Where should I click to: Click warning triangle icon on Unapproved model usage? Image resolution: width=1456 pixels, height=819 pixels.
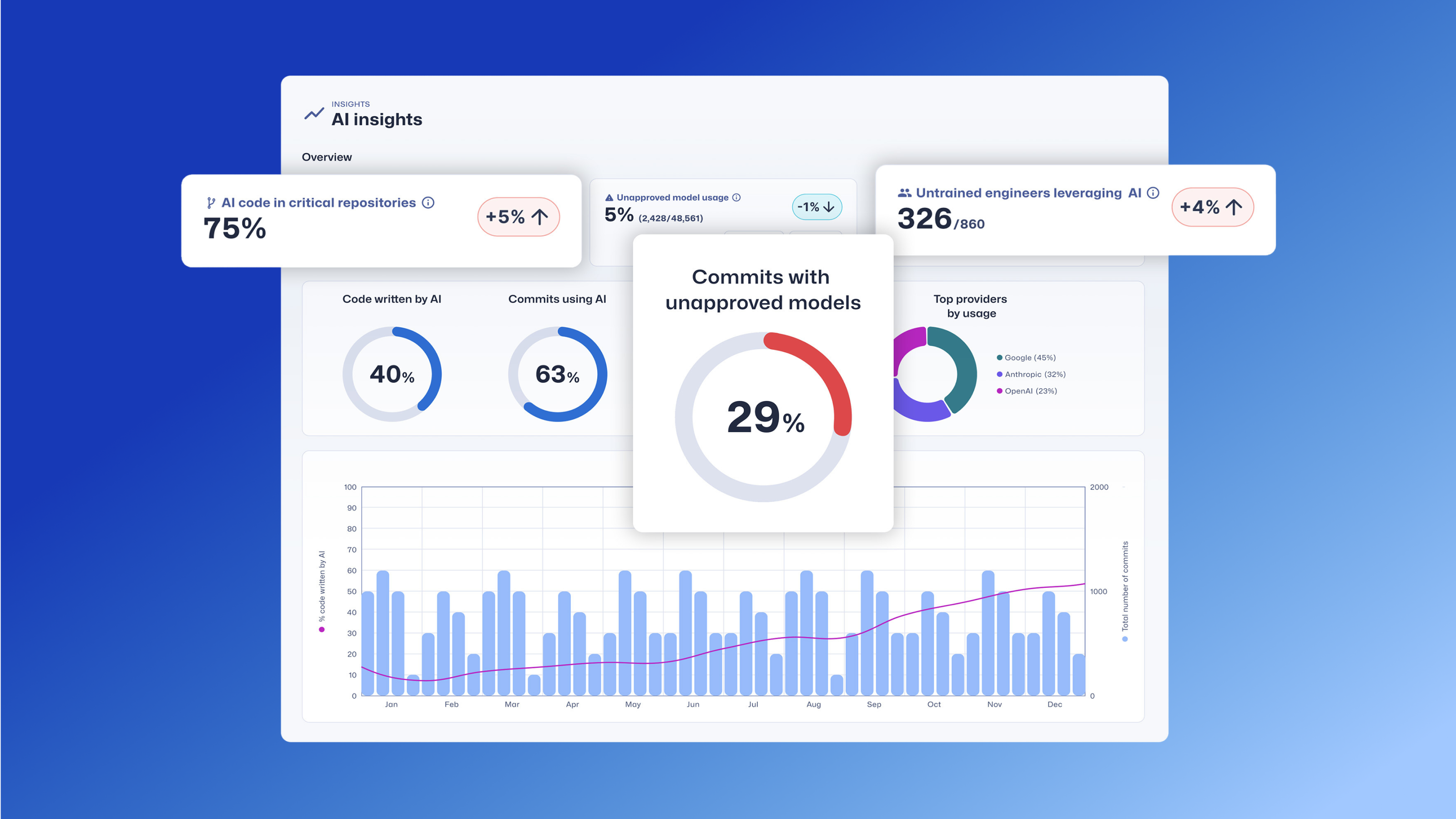coord(609,197)
